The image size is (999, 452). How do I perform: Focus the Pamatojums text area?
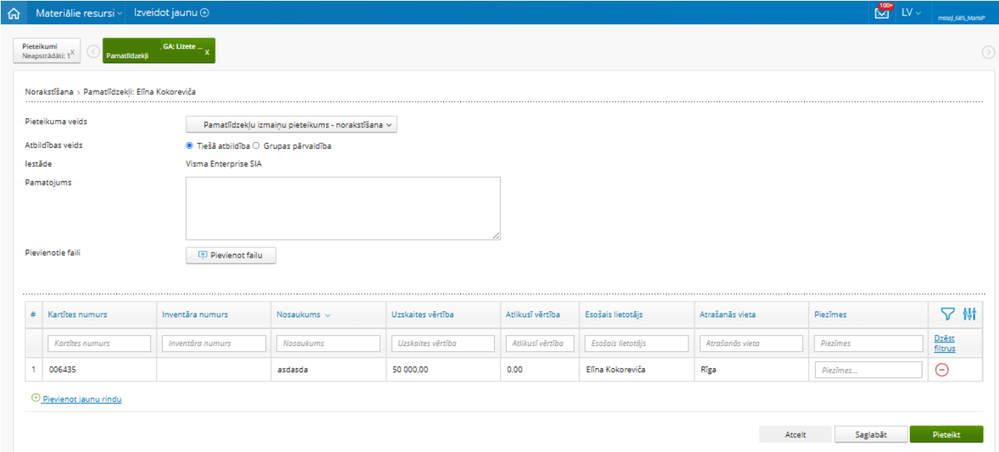point(343,208)
